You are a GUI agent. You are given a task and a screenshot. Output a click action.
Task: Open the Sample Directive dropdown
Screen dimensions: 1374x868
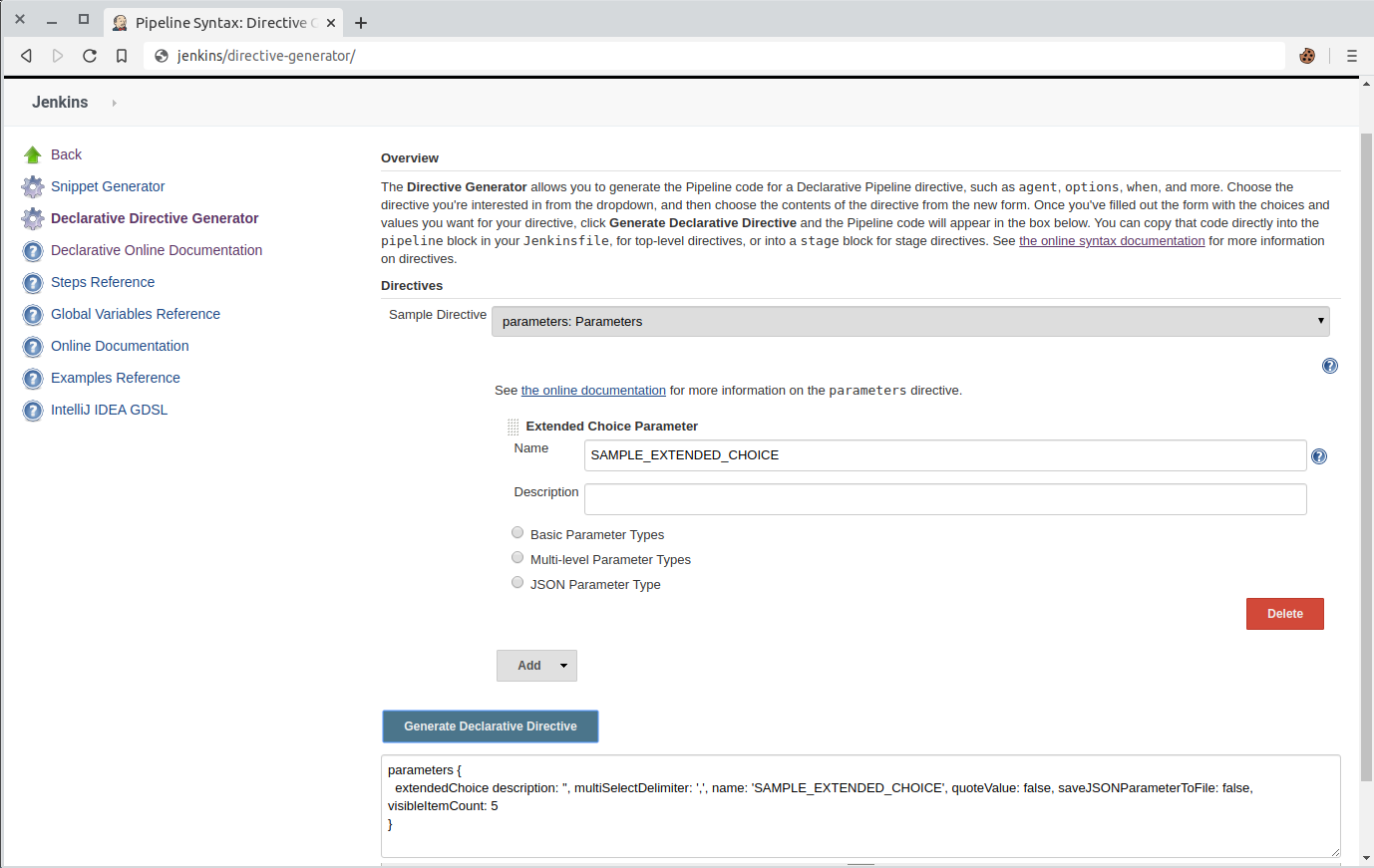[910, 321]
